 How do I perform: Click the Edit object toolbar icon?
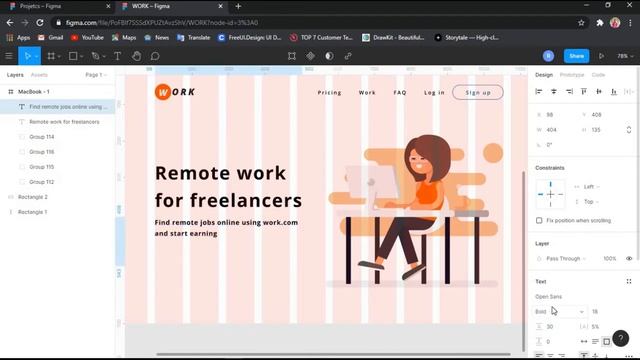point(291,56)
